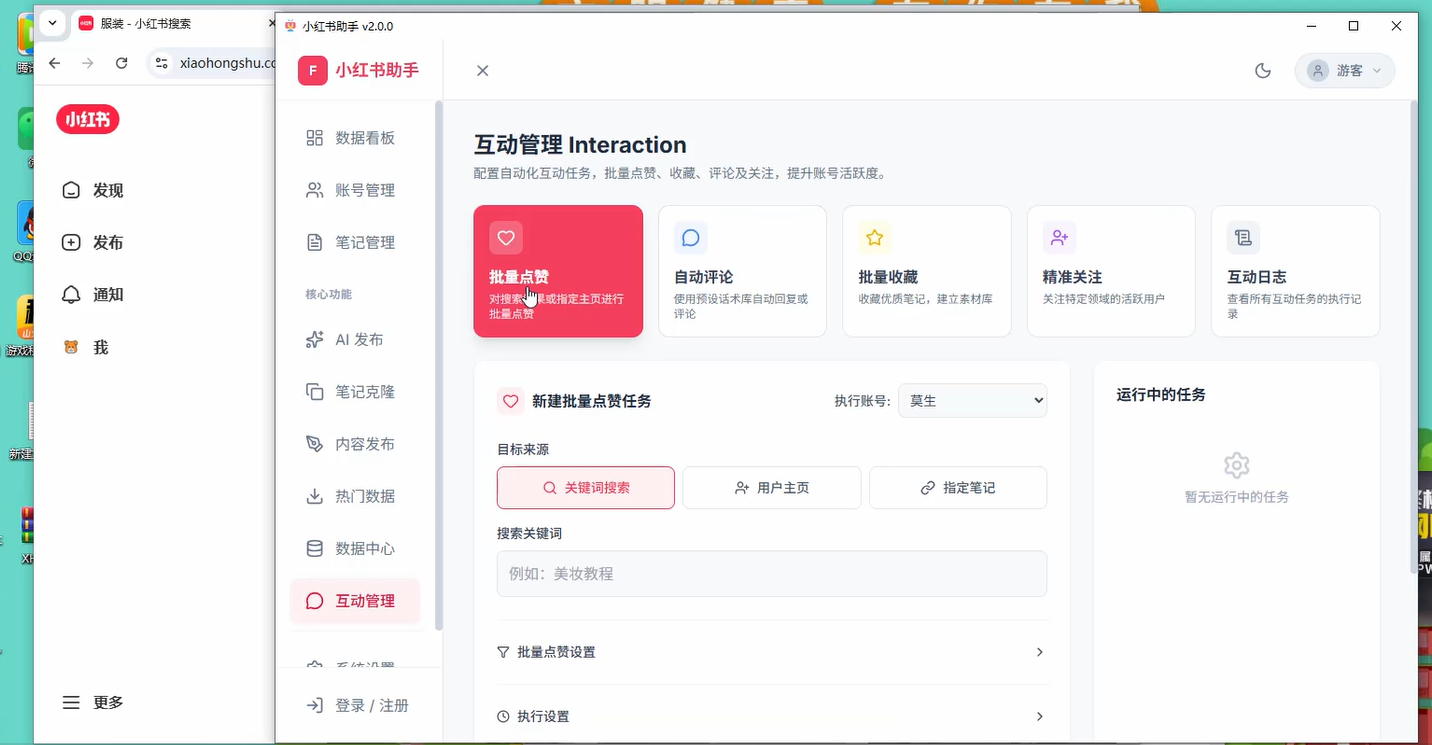Open the 数据中心 data center
The image size is (1432, 745).
point(358,548)
